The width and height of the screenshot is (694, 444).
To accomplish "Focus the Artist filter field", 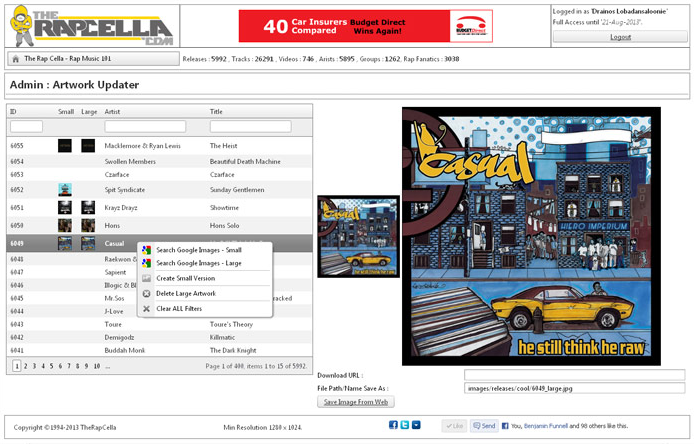I will pyautogui.click(x=145, y=127).
